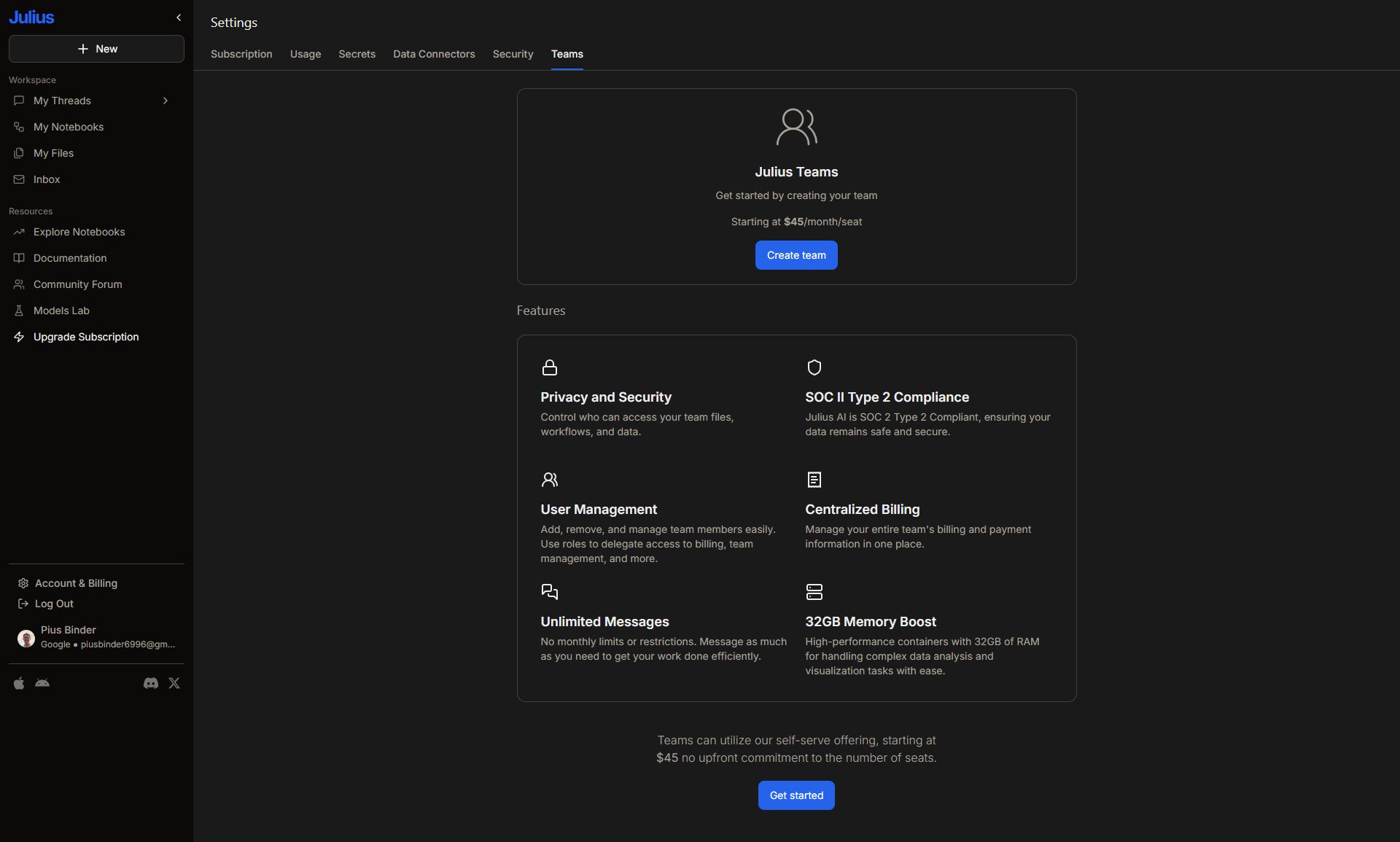Viewport: 1400px width, 842px height.
Task: Click the Privacy and Security lock icon
Action: click(x=550, y=367)
